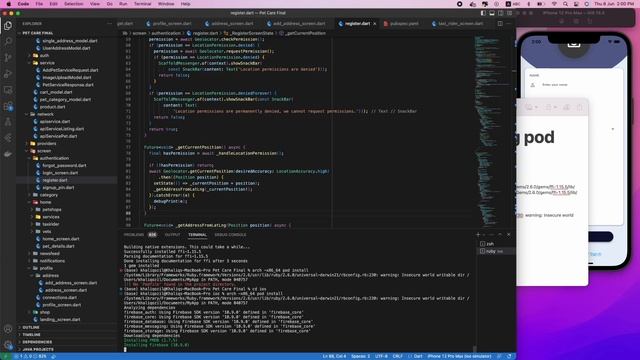The width and height of the screenshot is (640, 360).
Task: Open the Flutter view in activity bar
Action: point(8,138)
